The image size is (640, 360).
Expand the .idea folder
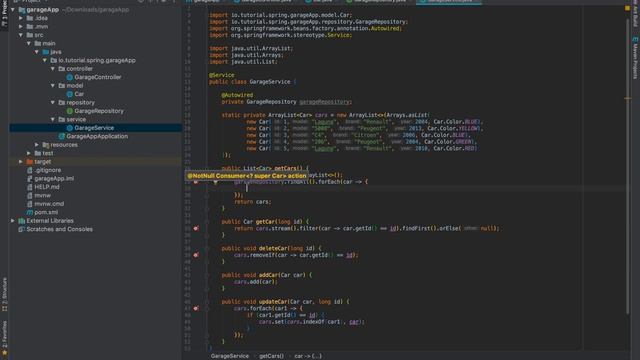pyautogui.click(x=21, y=18)
